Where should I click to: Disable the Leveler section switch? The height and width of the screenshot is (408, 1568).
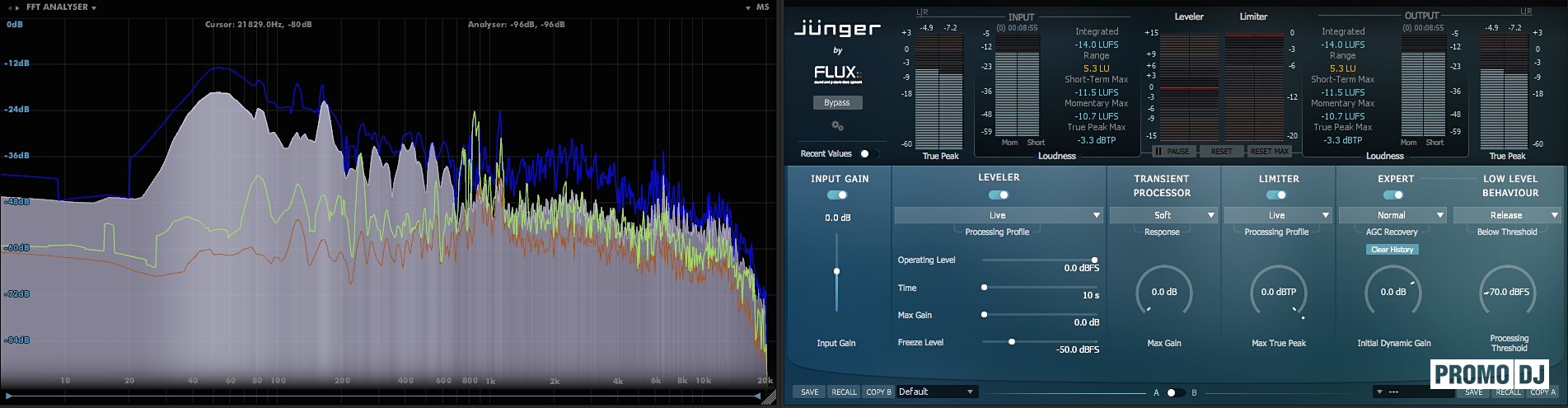point(999,195)
